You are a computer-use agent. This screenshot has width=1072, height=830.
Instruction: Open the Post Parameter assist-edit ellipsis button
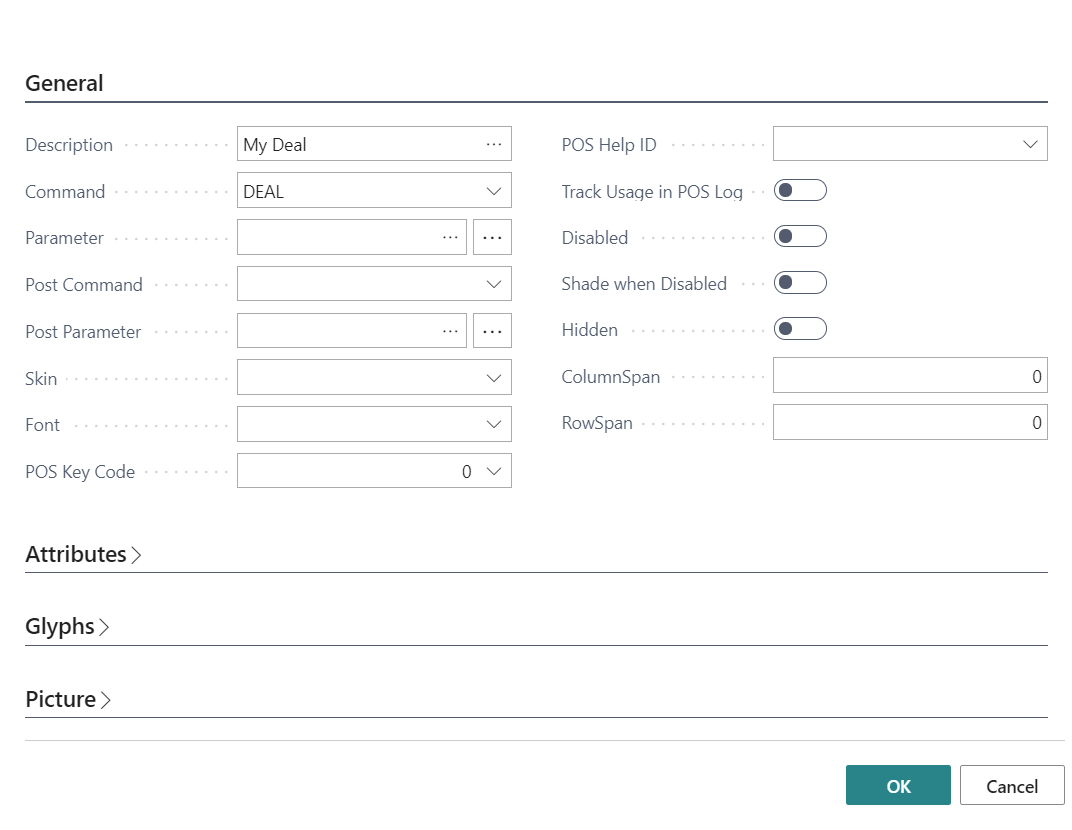click(x=492, y=331)
